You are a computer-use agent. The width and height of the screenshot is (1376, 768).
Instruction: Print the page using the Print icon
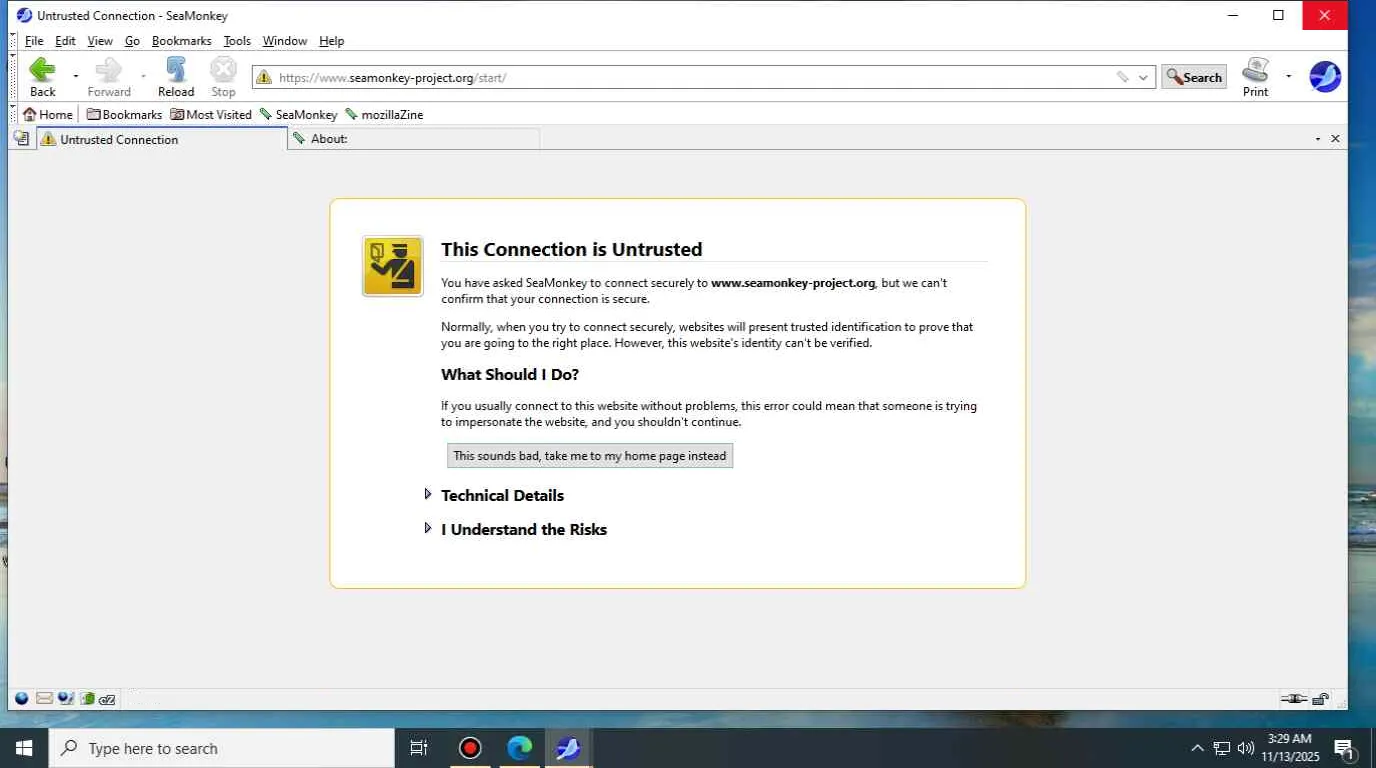tap(1255, 76)
